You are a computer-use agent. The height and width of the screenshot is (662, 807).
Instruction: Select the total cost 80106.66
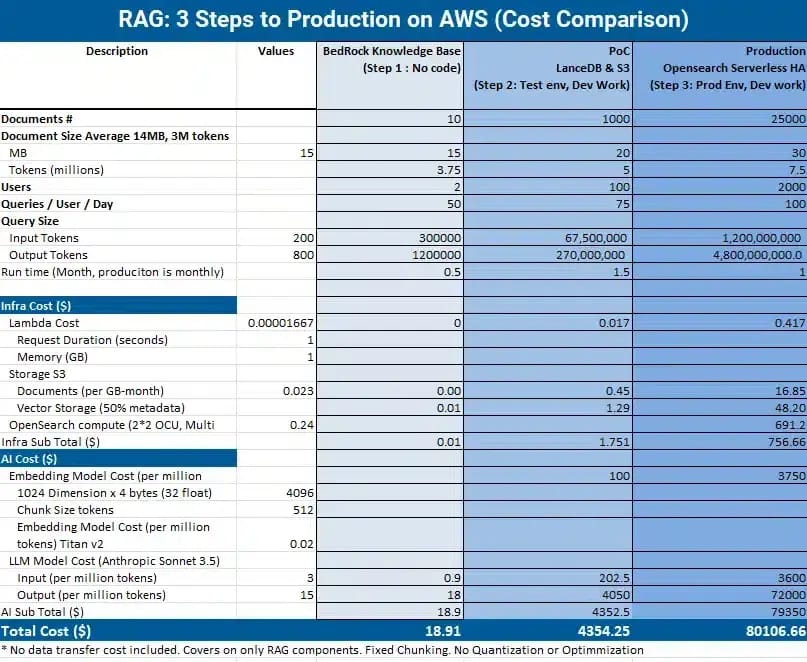click(x=776, y=631)
